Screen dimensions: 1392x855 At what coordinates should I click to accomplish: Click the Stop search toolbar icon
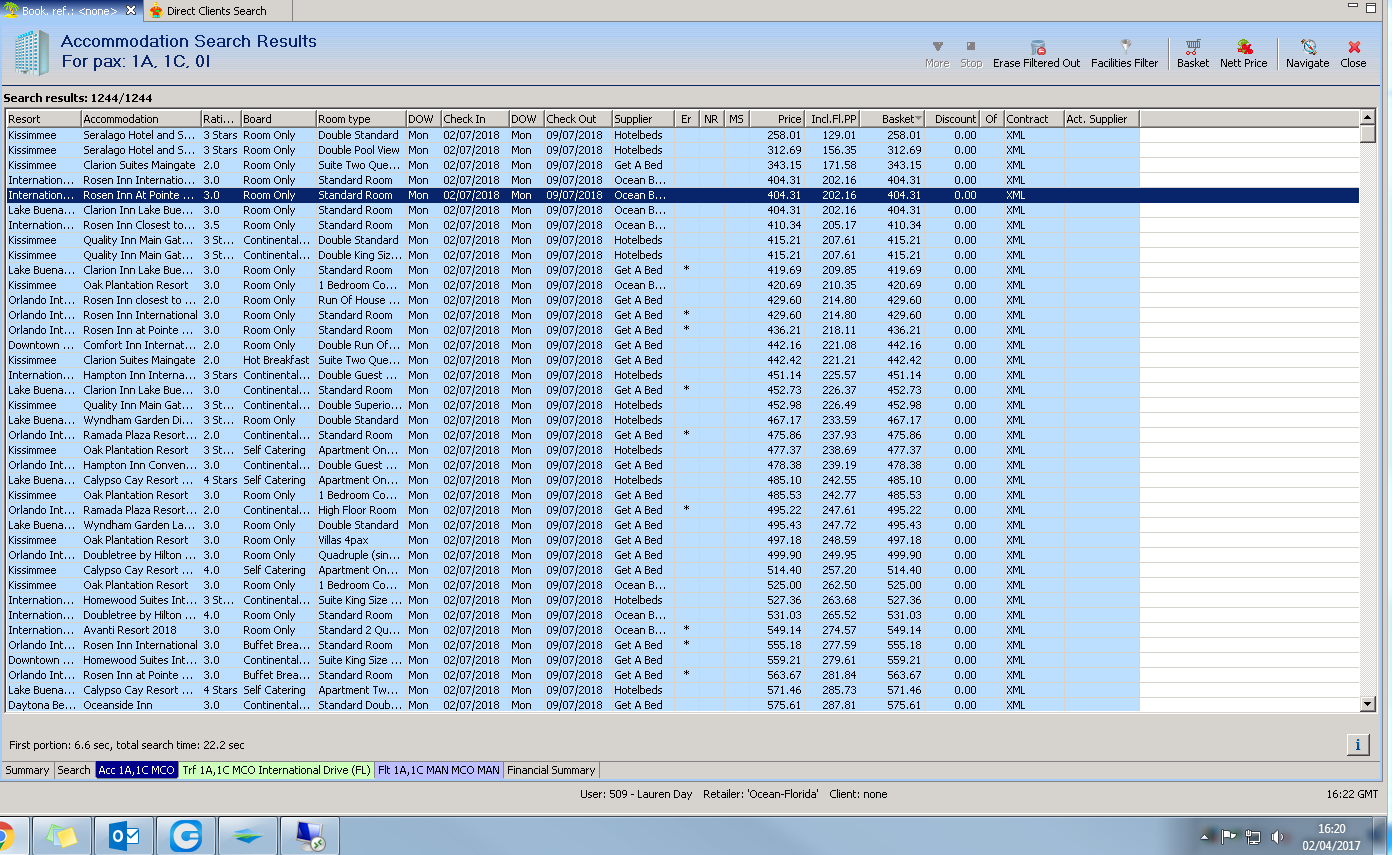[970, 54]
